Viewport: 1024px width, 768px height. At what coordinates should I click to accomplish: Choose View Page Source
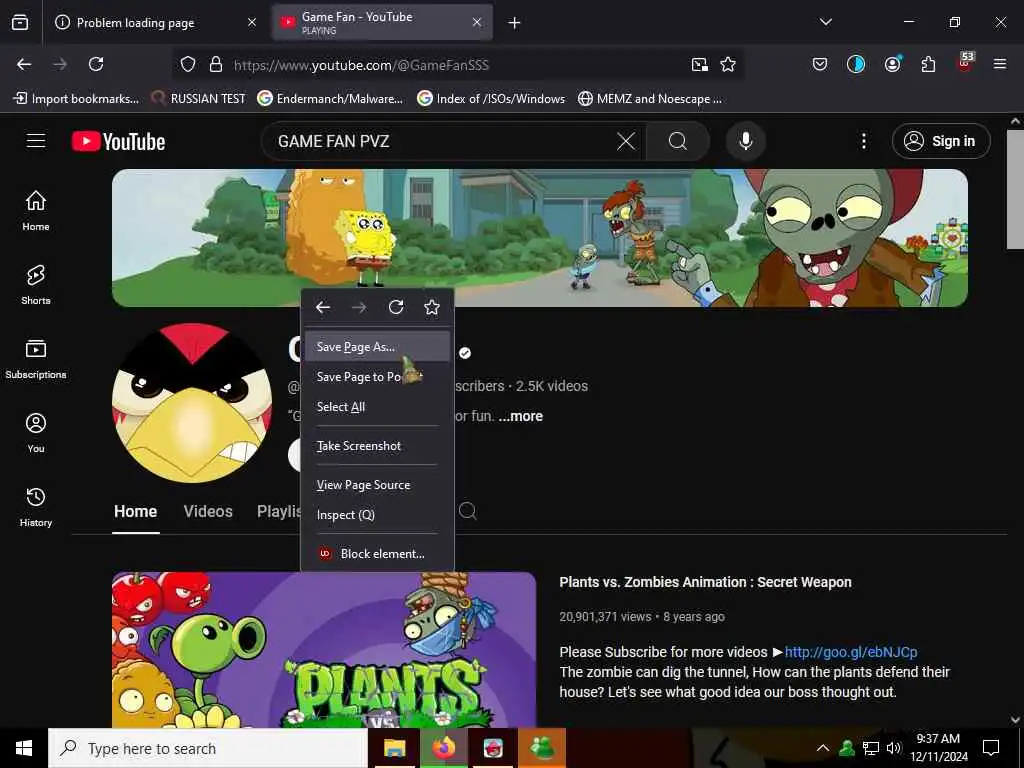pos(377,485)
